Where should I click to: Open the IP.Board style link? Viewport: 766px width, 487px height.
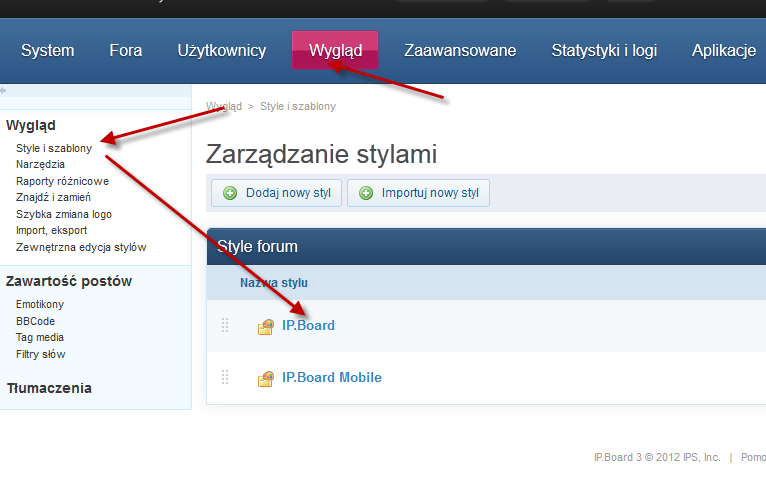point(308,326)
